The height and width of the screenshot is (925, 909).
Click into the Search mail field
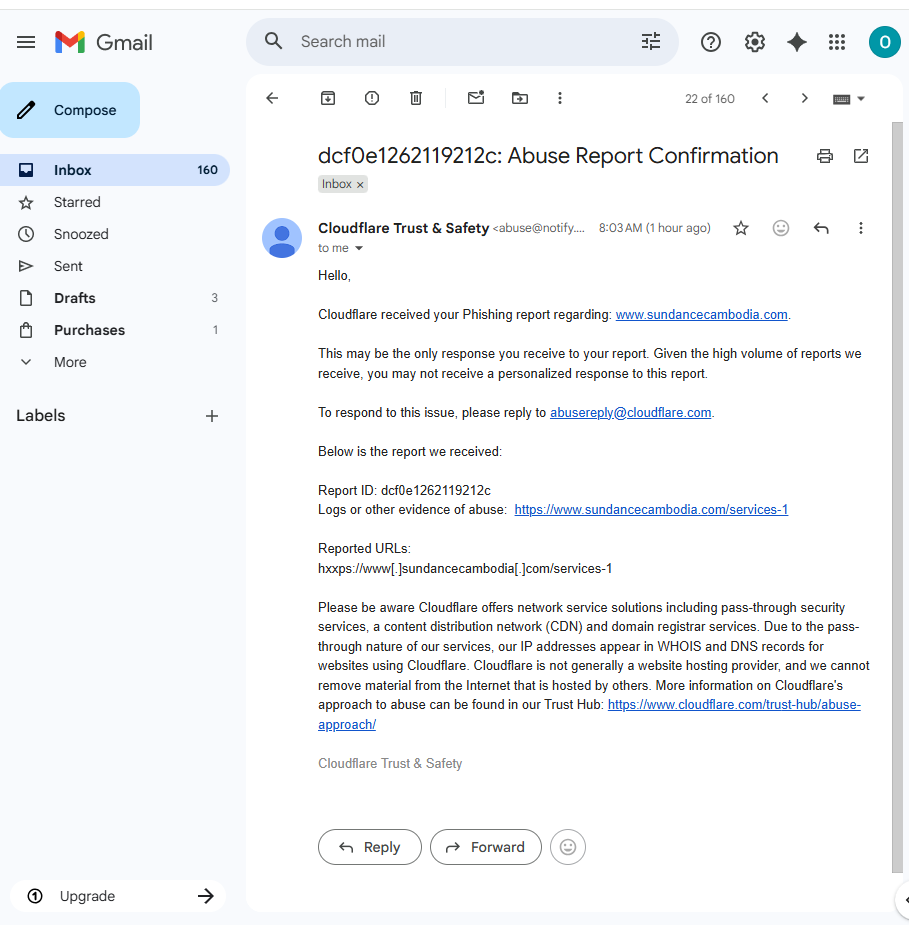coord(461,41)
